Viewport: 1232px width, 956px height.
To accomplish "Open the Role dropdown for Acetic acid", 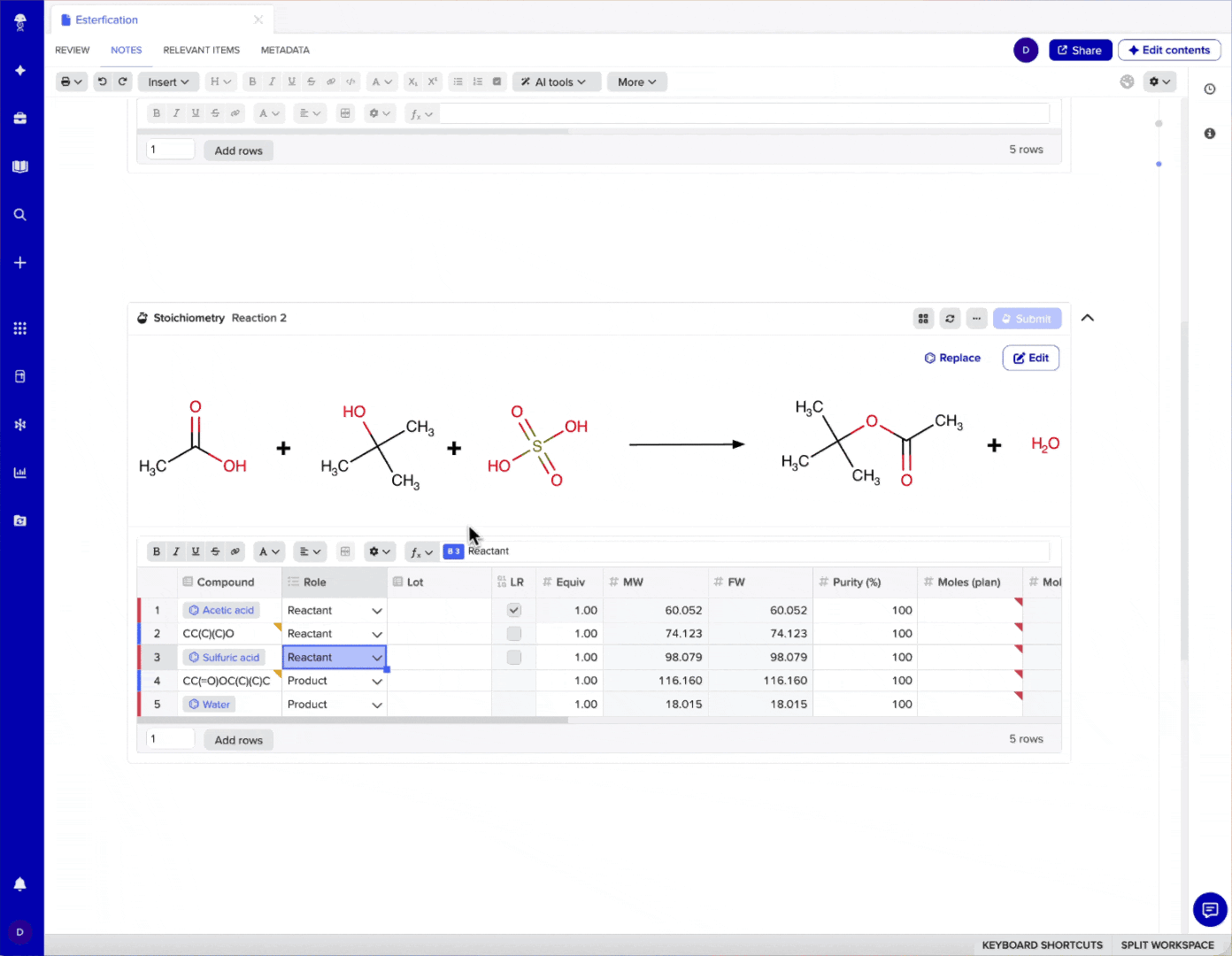I will point(377,611).
